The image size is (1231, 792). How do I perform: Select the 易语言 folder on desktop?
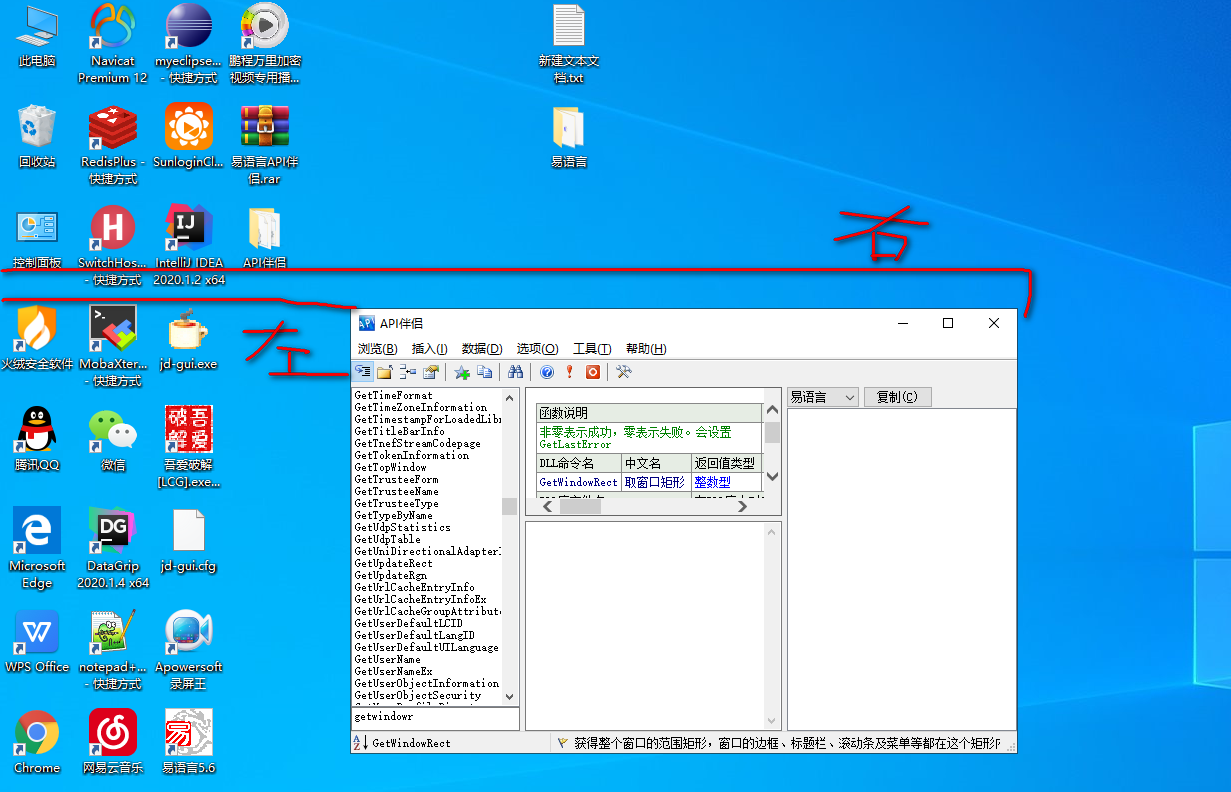tap(568, 137)
